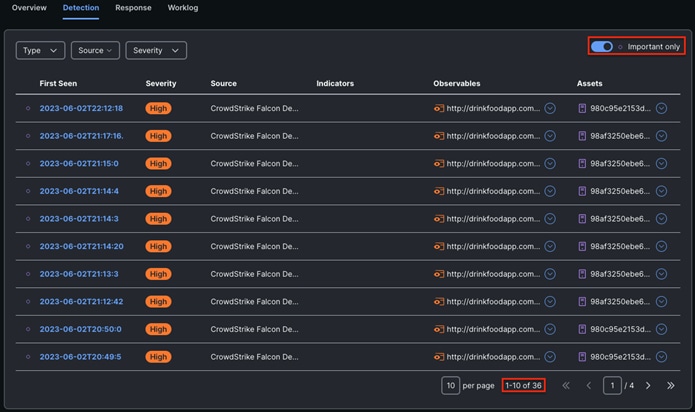The image size is (695, 412).
Task: Open detection 2023-06-02T21:14:4
Action: point(79,191)
